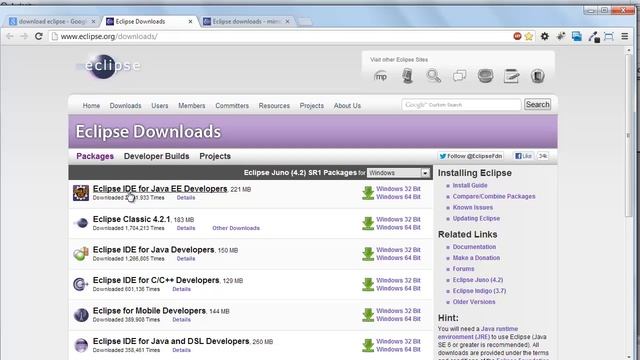The width and height of the screenshot is (640, 360).
Task: Go forward with the browser forward arrow
Action: point(24,36)
